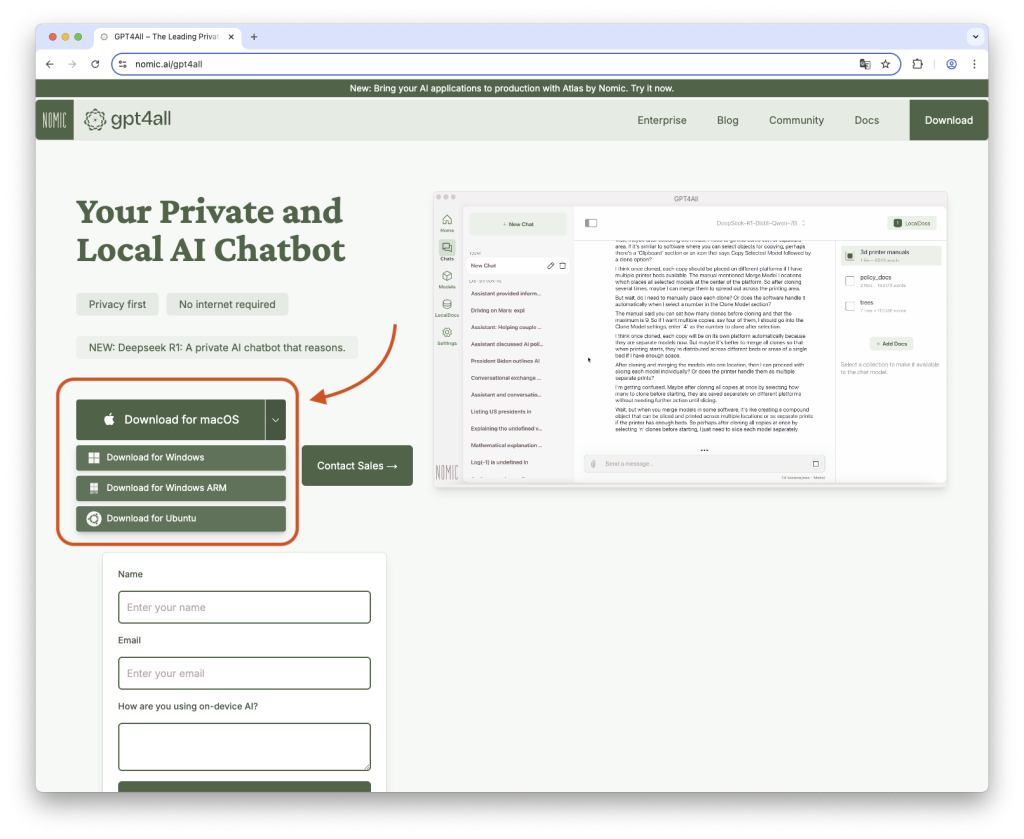Click the Contact Sales button
Screen dimensions: 1024x839
click(357, 466)
